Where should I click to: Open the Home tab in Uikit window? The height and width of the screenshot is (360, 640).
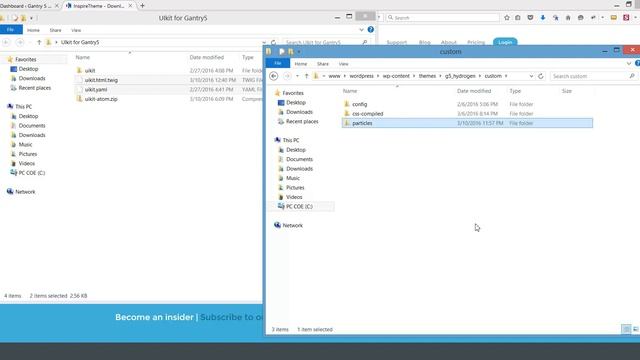pos(33,30)
